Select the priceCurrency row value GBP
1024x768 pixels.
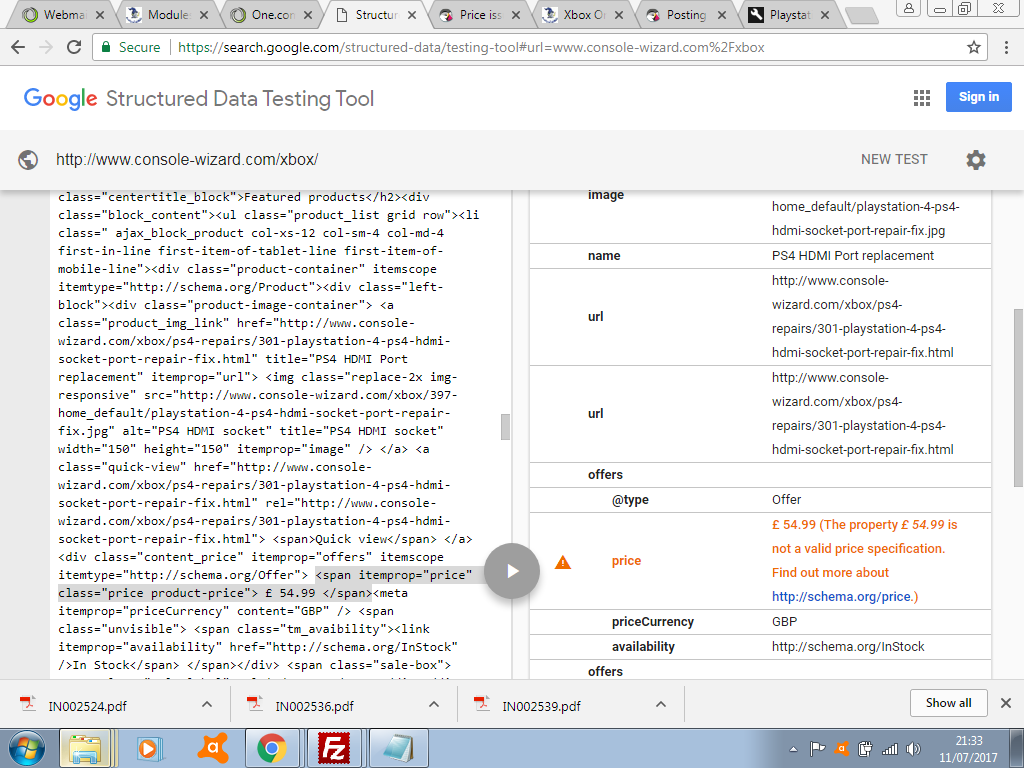(x=784, y=622)
